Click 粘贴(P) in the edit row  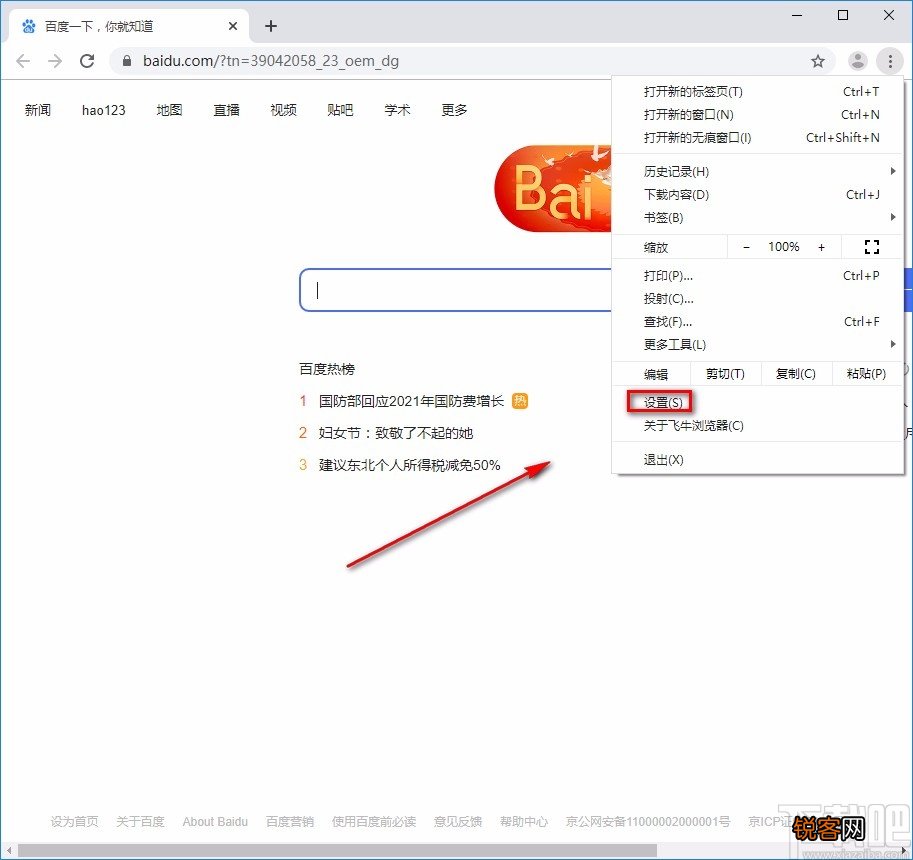tap(866, 374)
